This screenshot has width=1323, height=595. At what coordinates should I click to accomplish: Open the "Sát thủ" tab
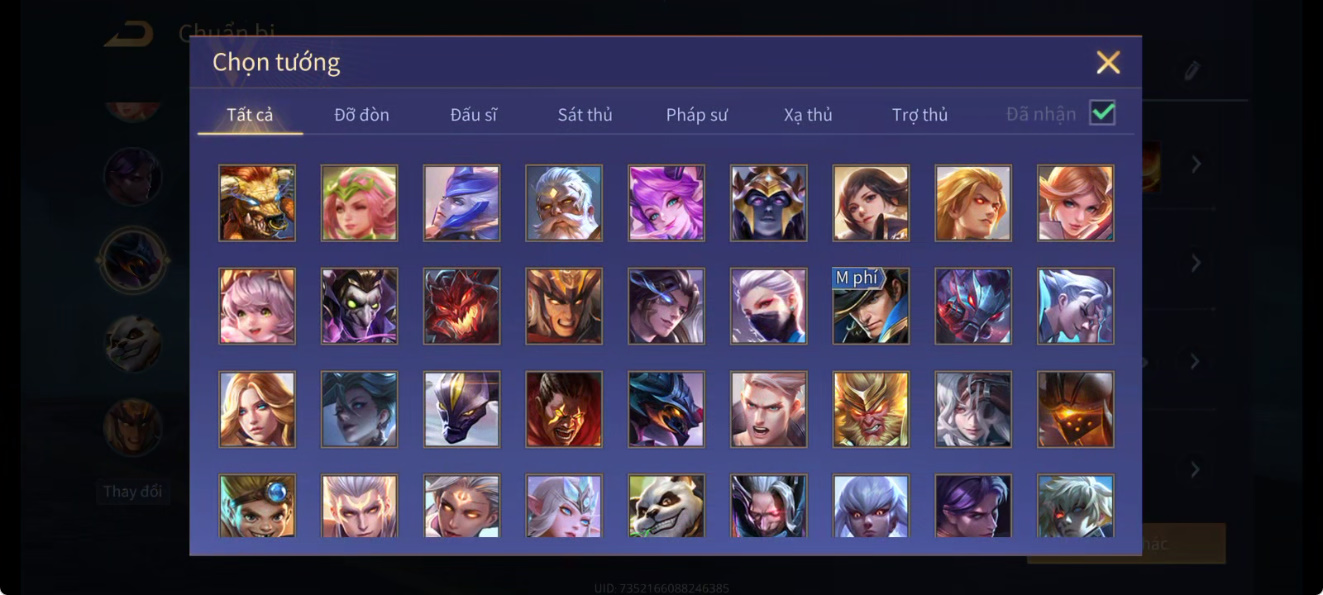585,115
